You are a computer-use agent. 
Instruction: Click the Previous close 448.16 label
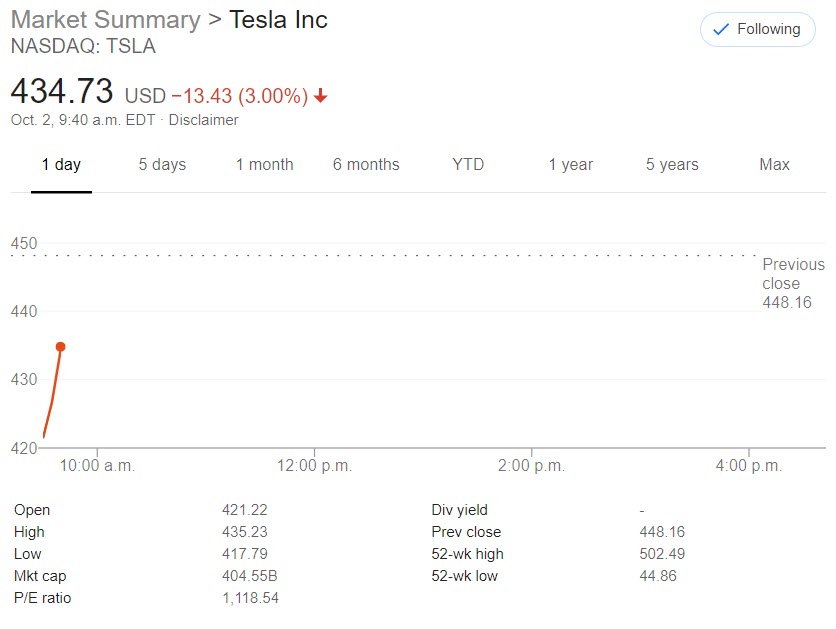pos(793,283)
